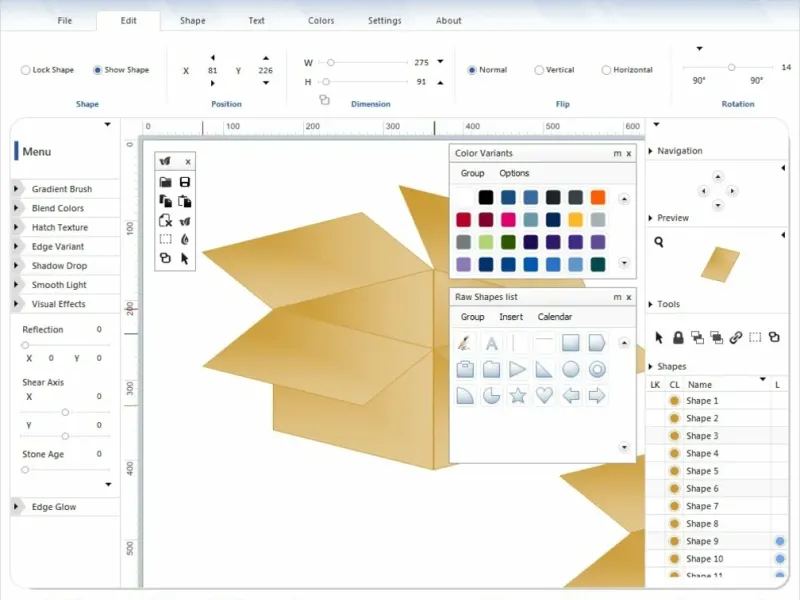Enable the Lock Shape radio button
Image resolution: width=800 pixels, height=600 pixels.
tap(25, 70)
